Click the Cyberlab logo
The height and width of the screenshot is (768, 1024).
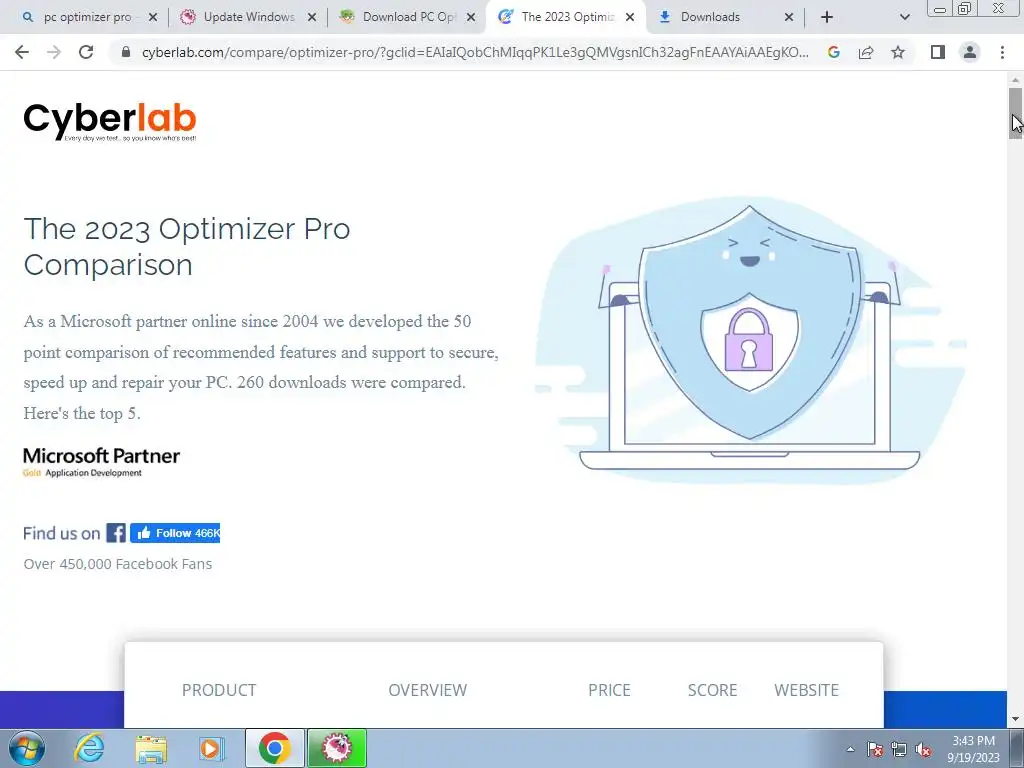110,121
